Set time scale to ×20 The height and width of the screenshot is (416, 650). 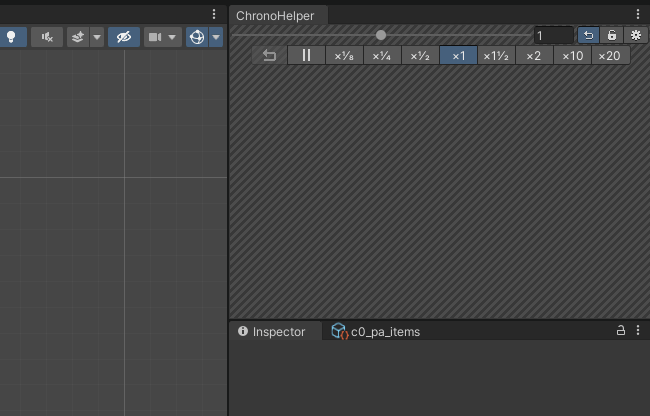click(610, 56)
